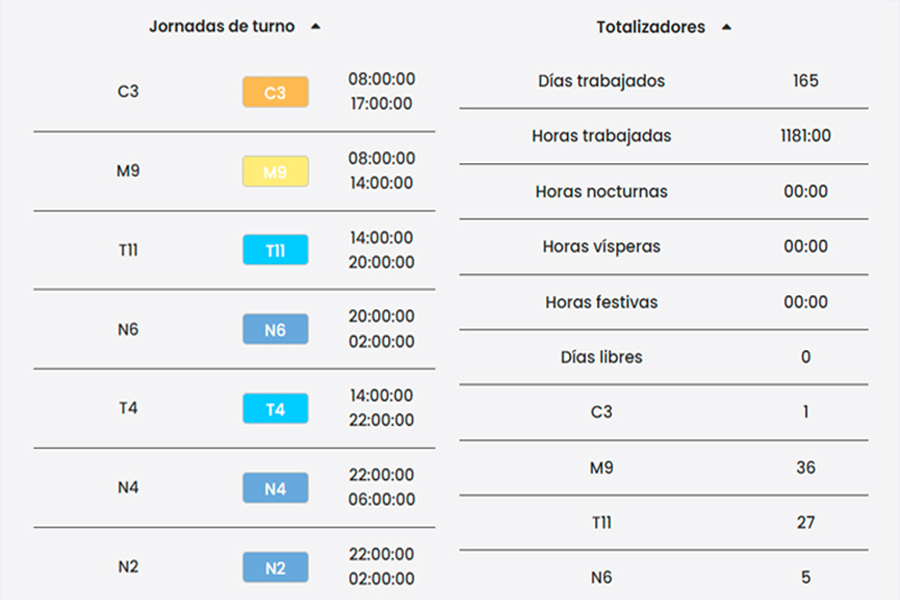Screen dimensions: 900x600
Task: Click the yellow M9 shift badge
Action: (275, 171)
